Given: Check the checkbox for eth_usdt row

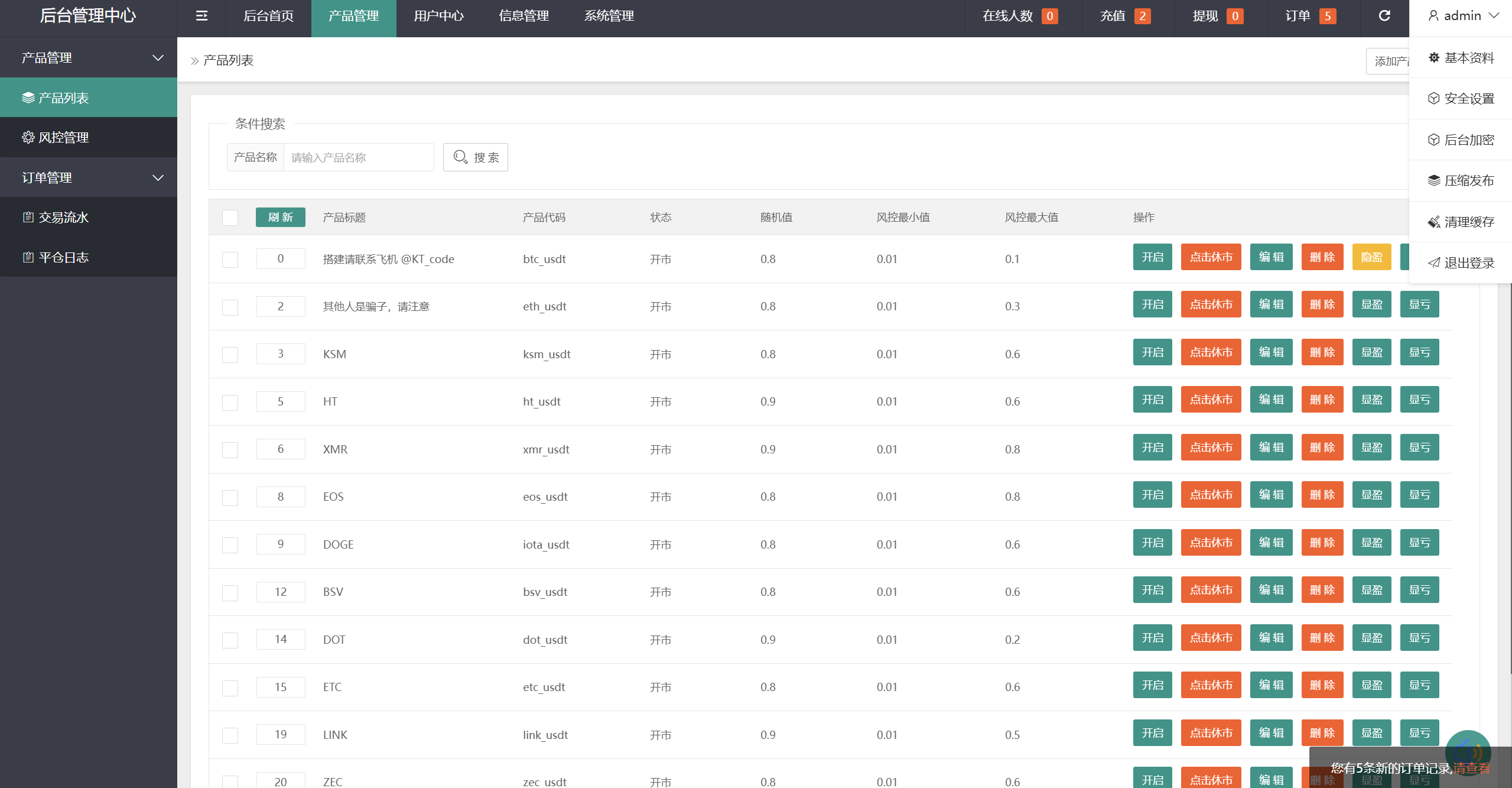Looking at the screenshot, I should tap(230, 307).
